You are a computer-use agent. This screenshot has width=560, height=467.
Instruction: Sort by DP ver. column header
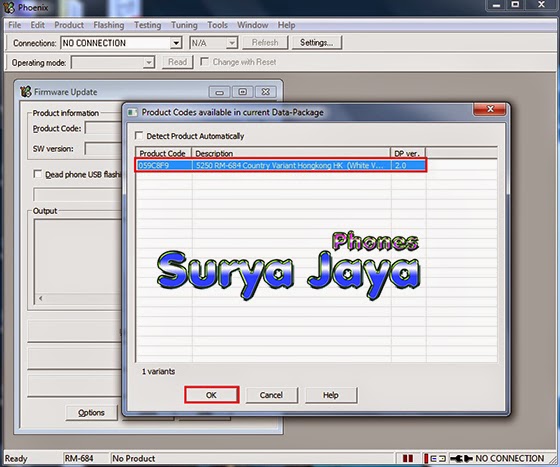[408, 153]
